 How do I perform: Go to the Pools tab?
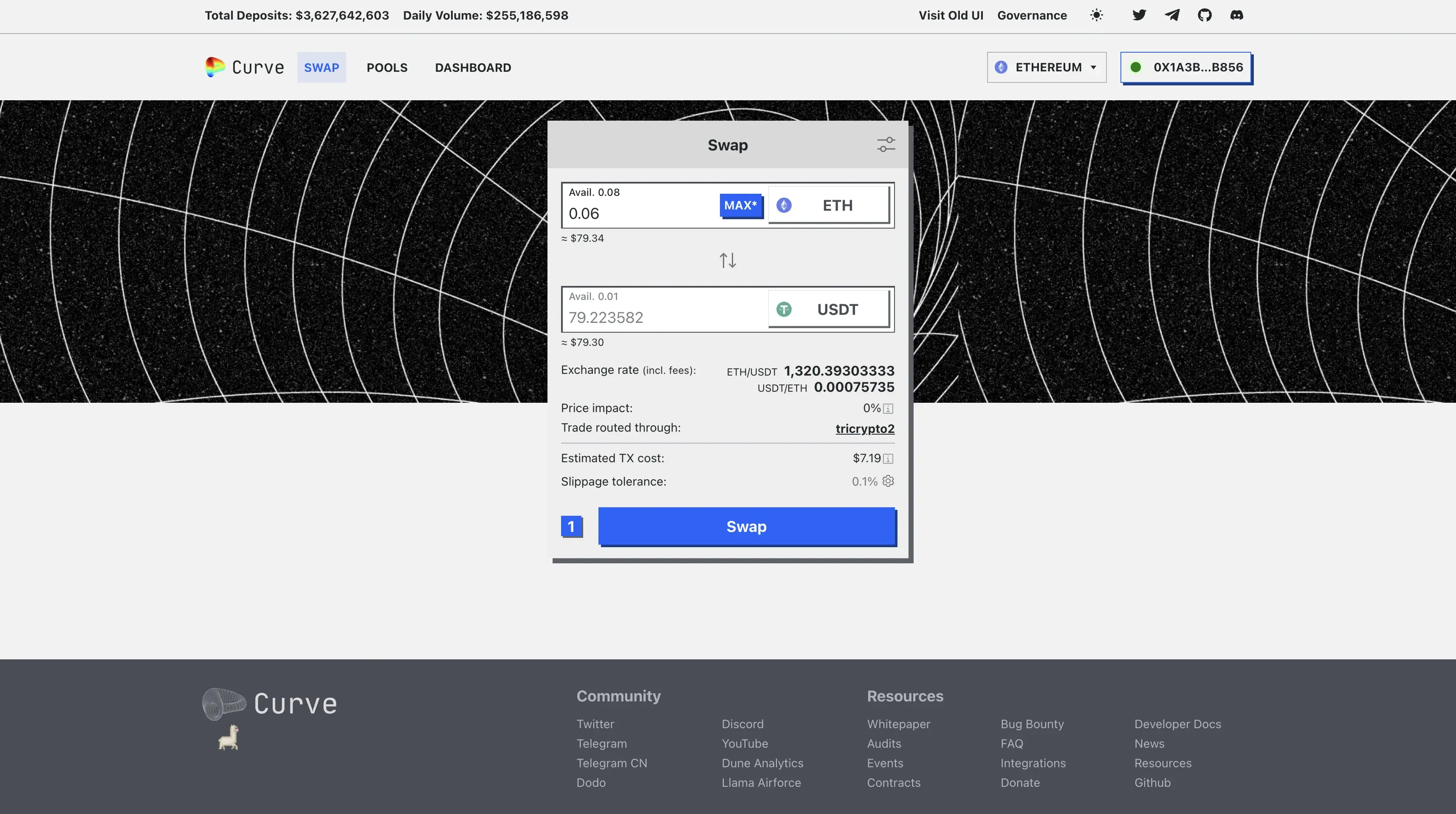click(387, 68)
